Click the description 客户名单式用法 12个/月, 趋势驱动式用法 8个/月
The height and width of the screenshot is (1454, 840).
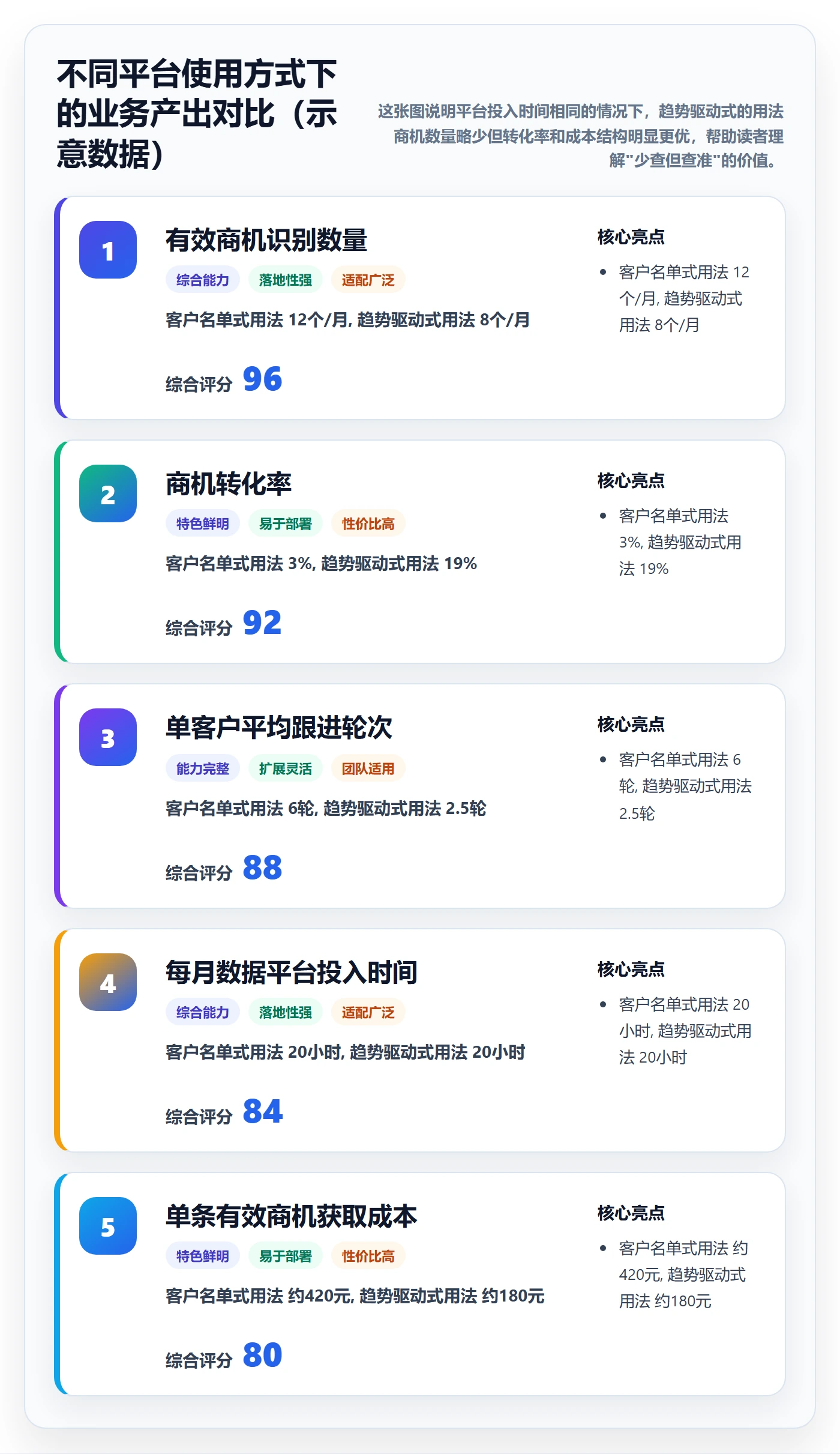[347, 320]
